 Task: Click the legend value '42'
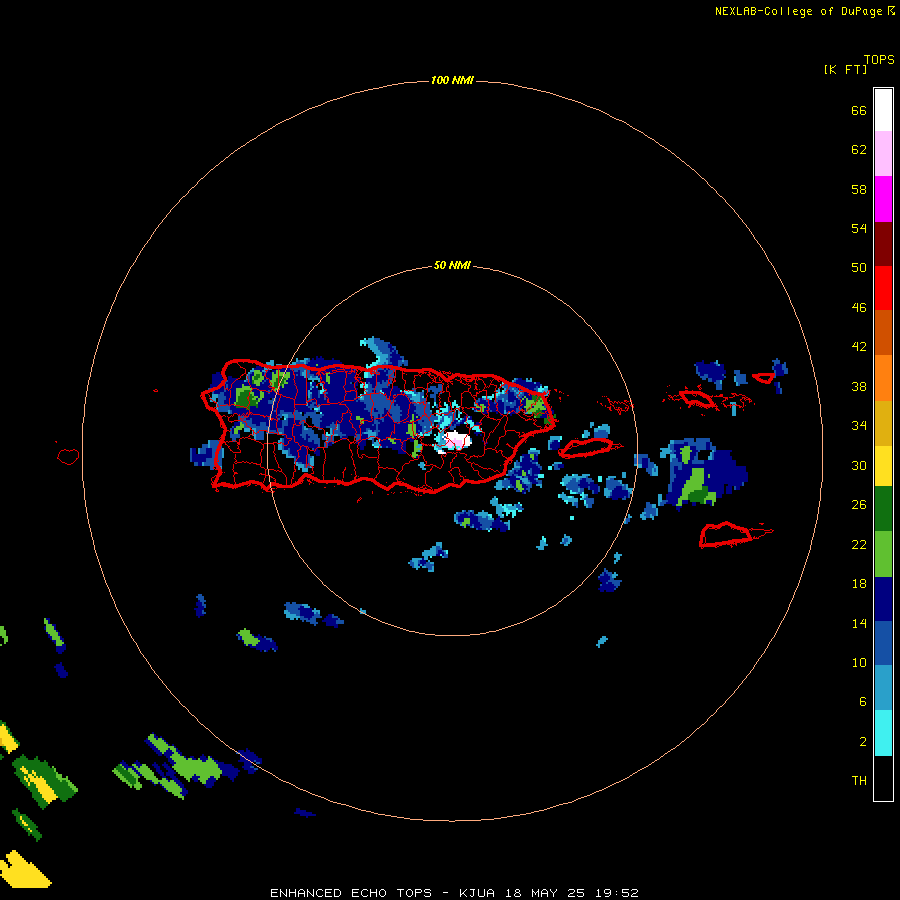point(859,347)
